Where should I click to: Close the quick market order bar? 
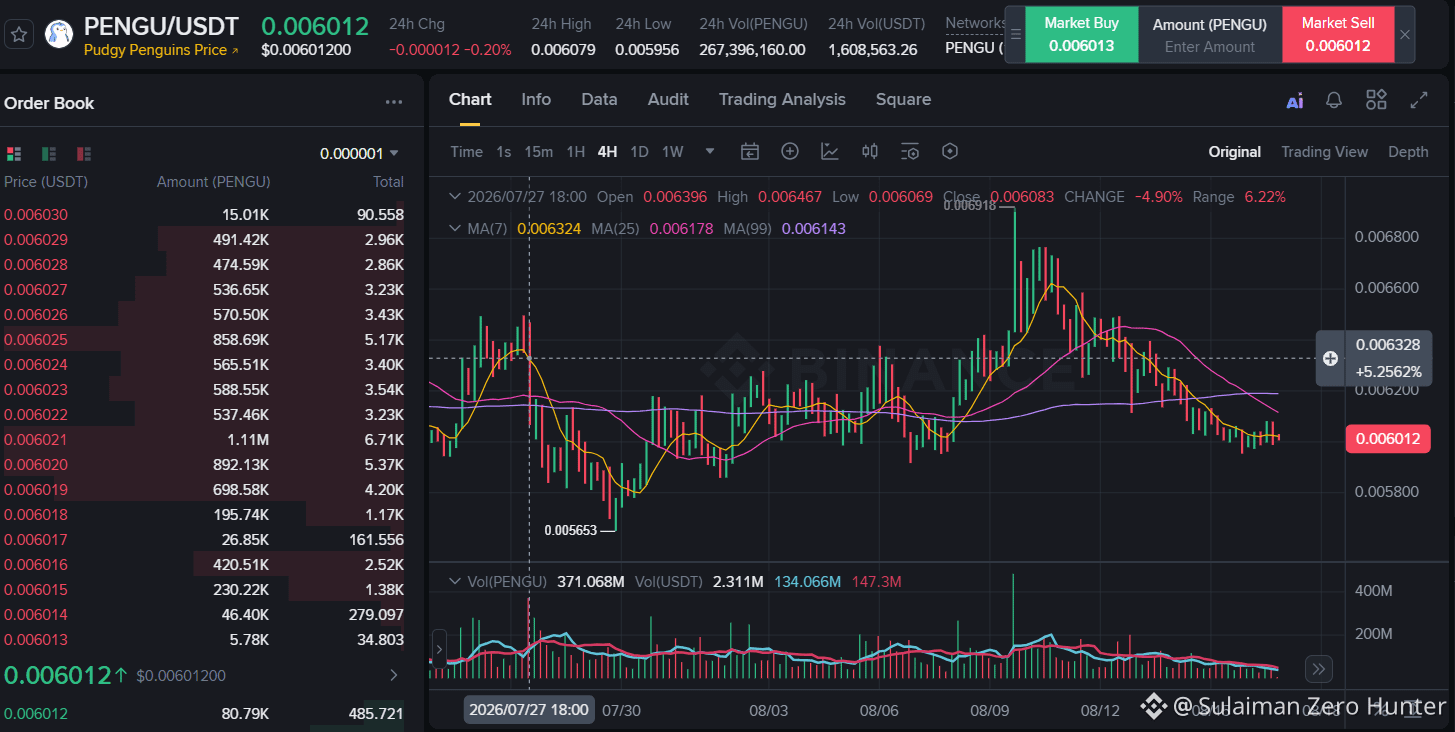point(1405,34)
